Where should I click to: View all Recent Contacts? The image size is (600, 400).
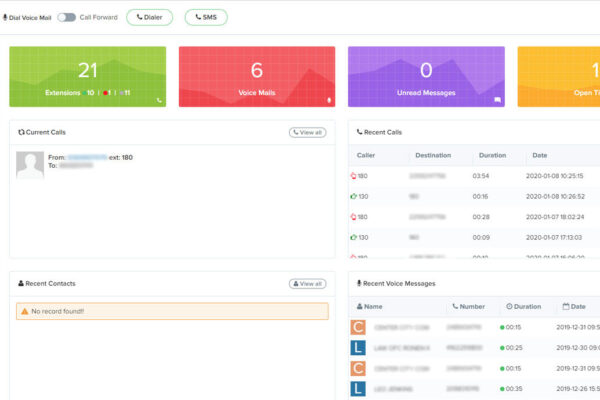click(307, 283)
